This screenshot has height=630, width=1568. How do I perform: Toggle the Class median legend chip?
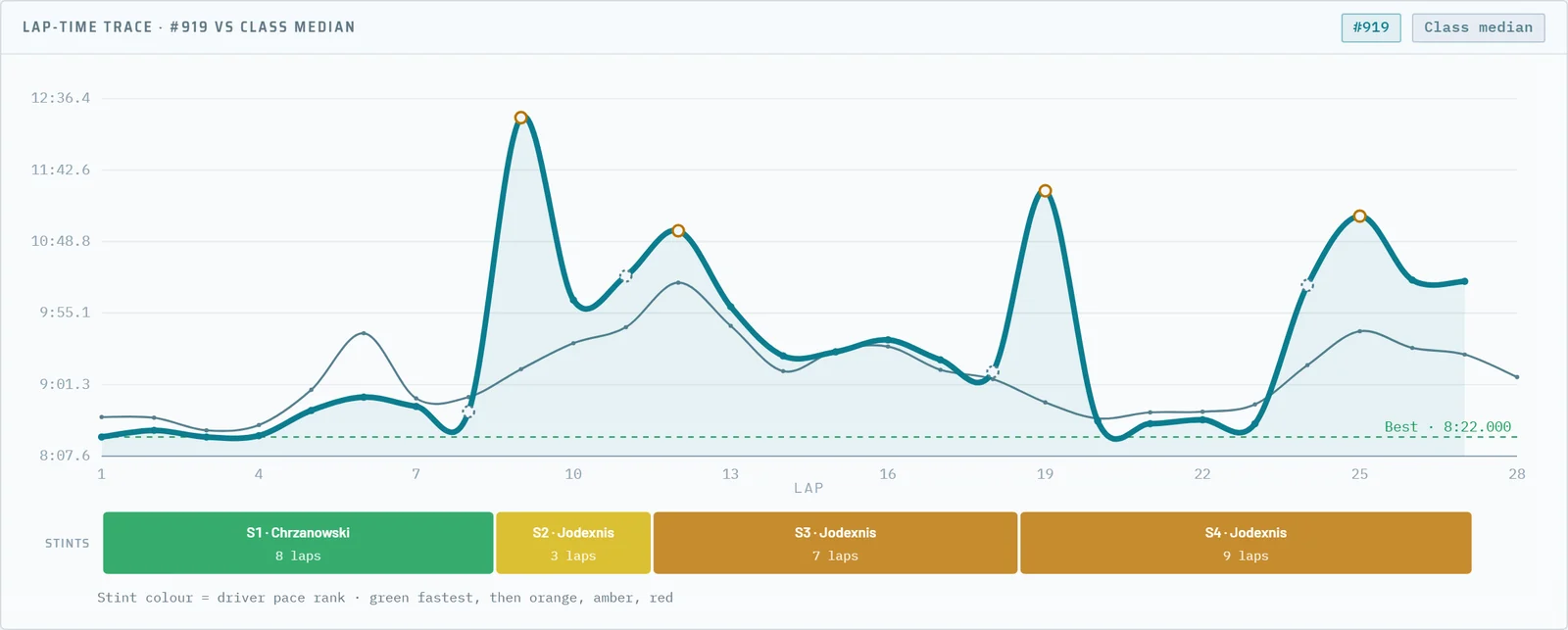(x=1478, y=27)
